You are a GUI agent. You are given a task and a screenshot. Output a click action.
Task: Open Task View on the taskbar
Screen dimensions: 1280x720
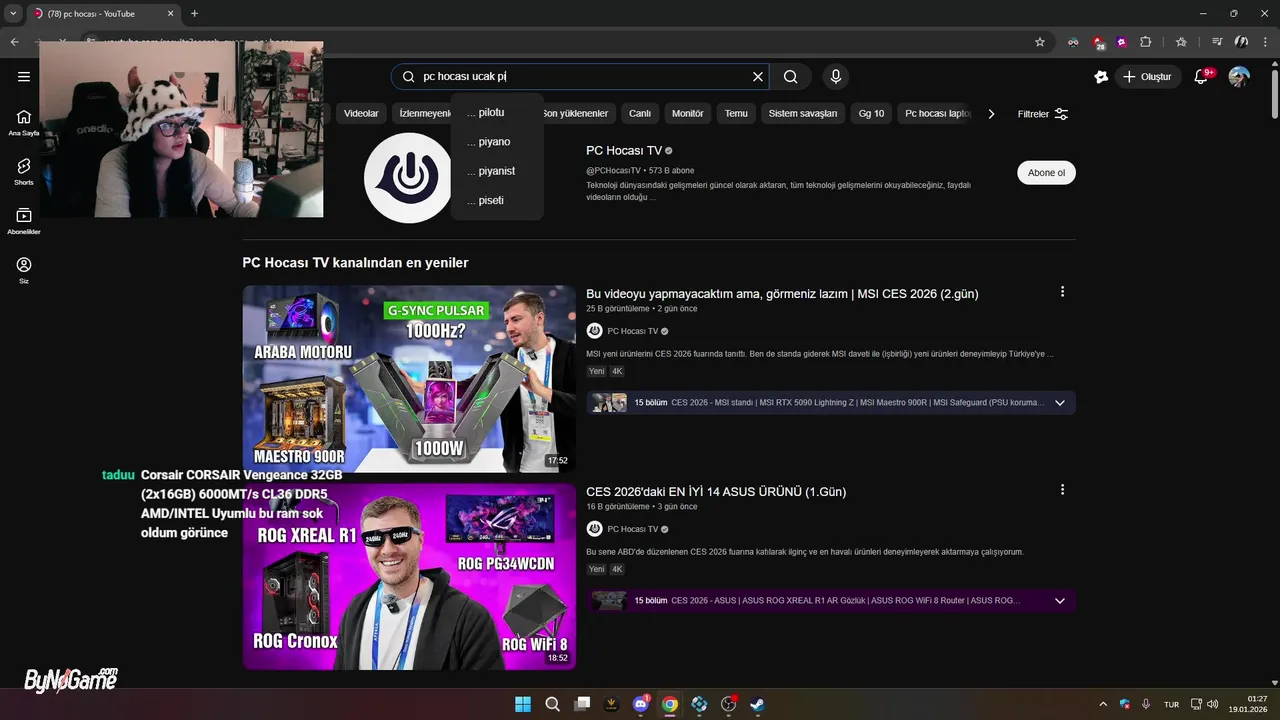[582, 704]
